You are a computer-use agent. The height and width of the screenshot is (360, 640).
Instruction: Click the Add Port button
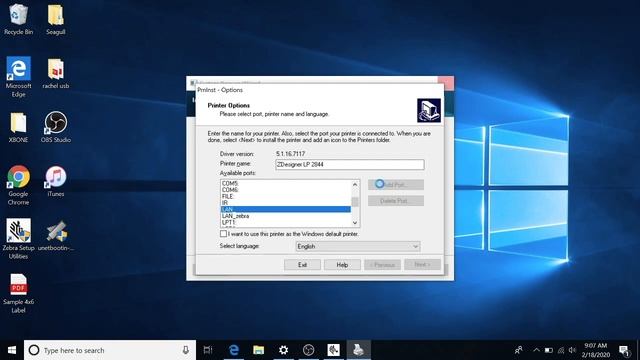click(396, 184)
